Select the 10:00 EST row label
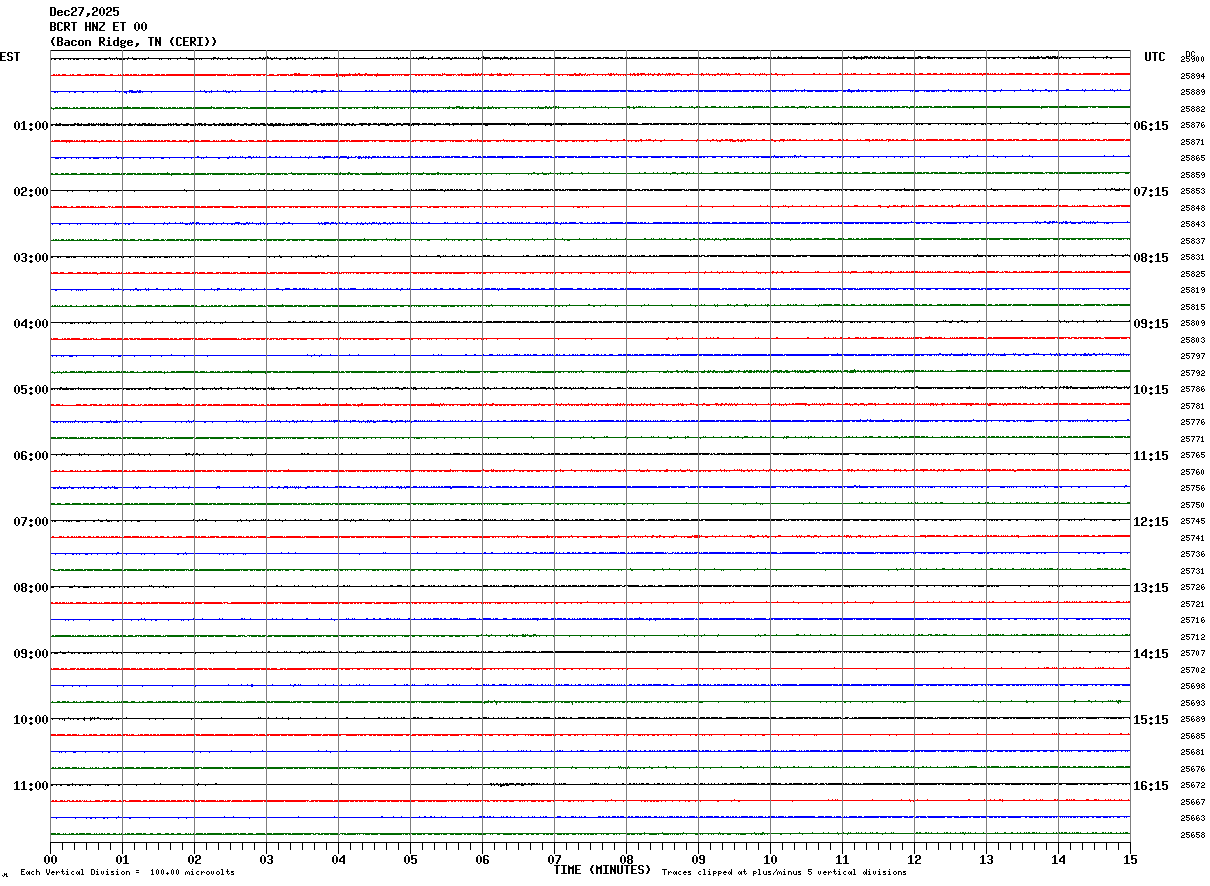The image size is (1210, 886). click(x=31, y=720)
